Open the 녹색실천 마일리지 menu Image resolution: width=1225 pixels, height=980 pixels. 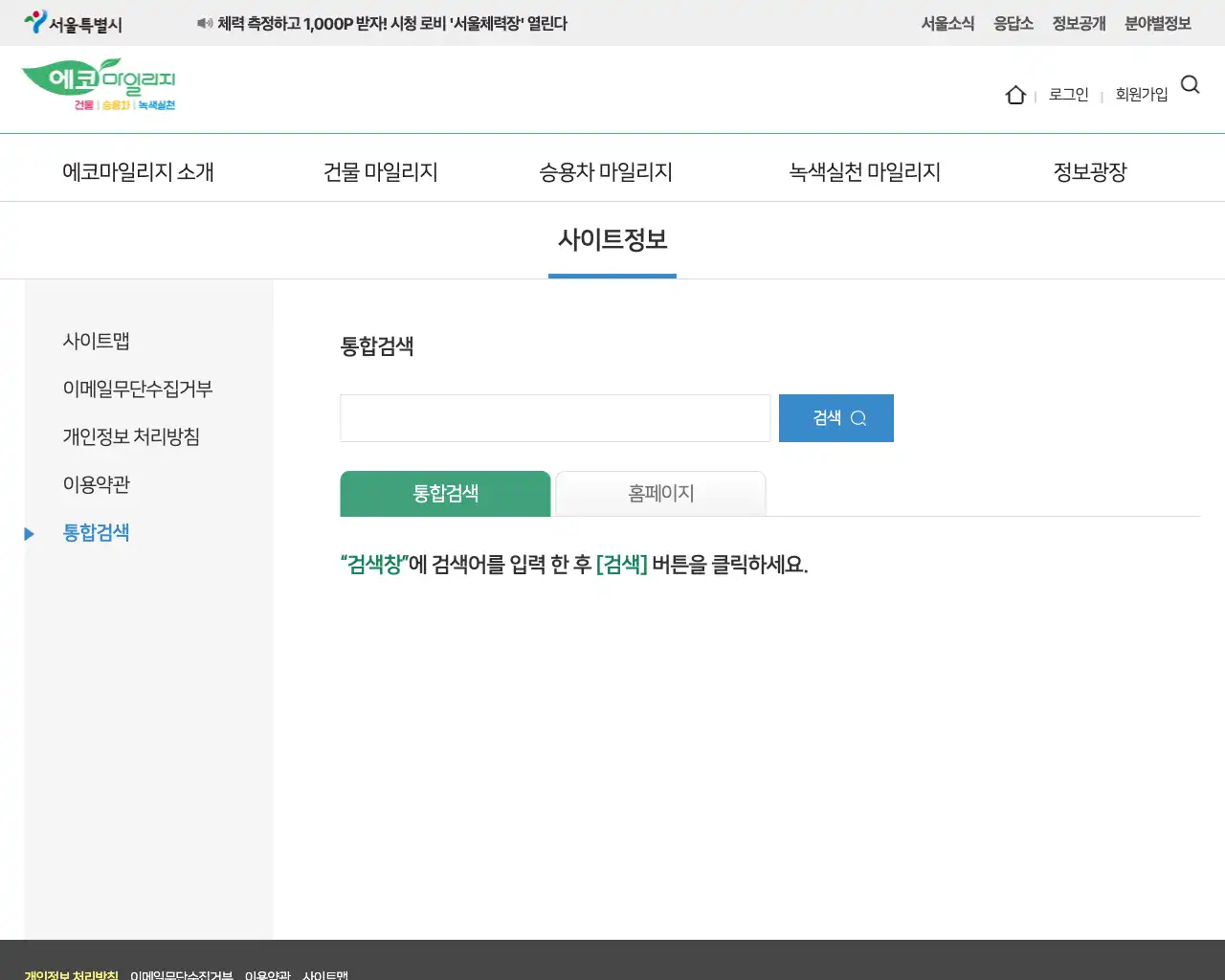point(864,171)
